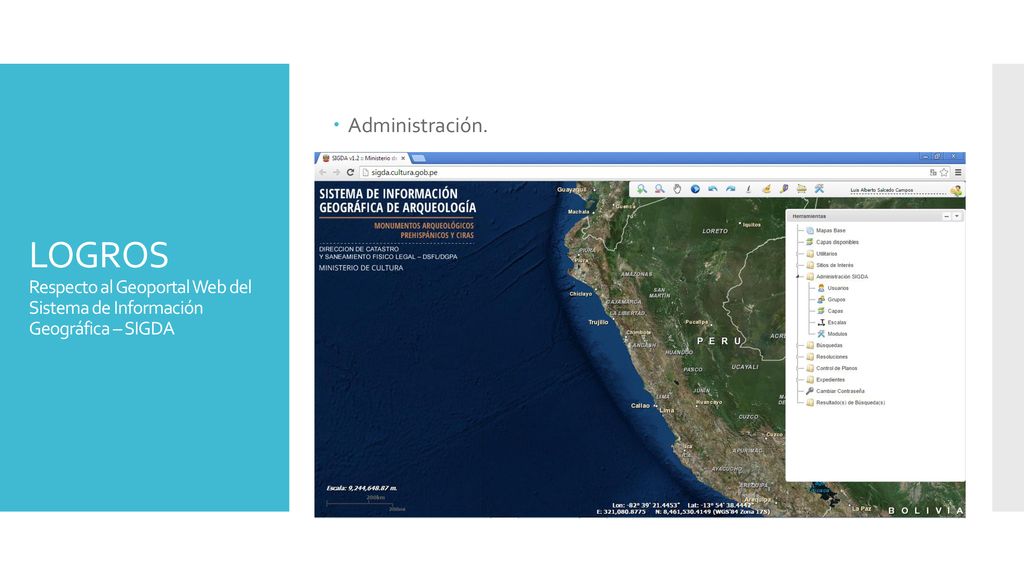Click the Grupos people icon
Screen dimensions: 1024x576
coord(821,300)
